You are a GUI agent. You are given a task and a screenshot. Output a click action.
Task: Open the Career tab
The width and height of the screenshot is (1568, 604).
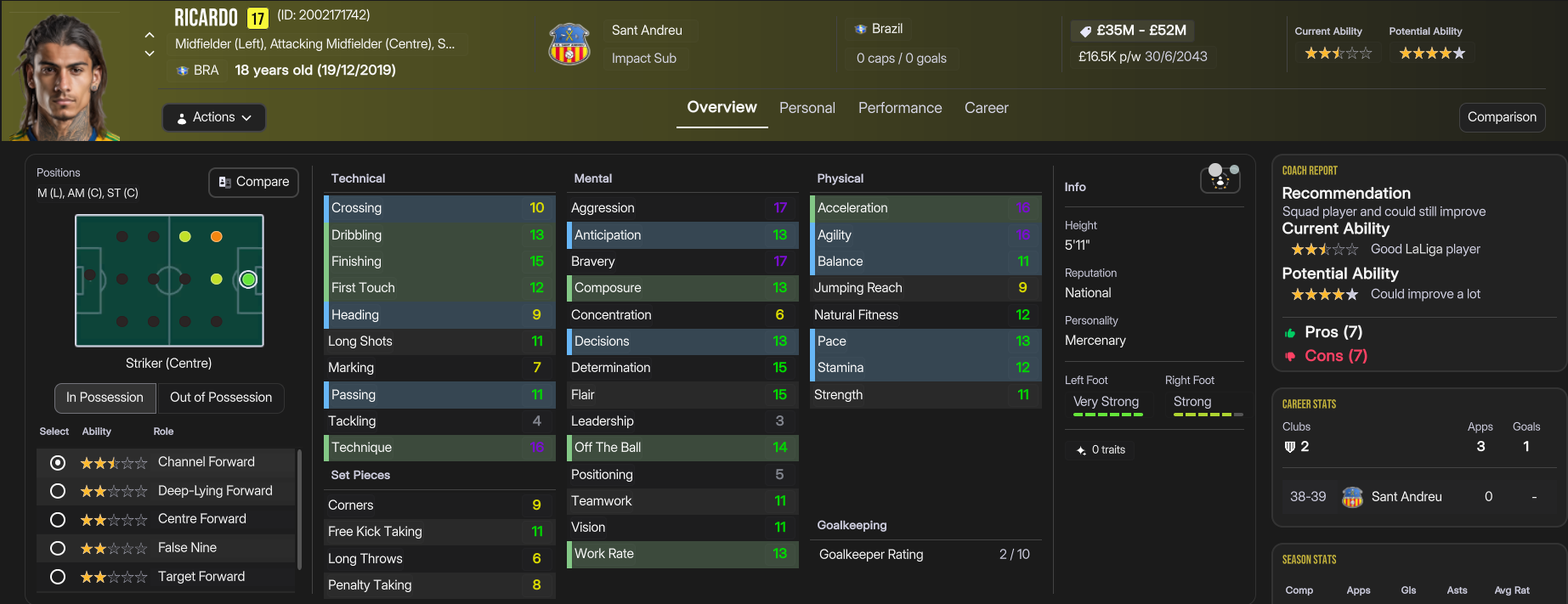[x=986, y=108]
